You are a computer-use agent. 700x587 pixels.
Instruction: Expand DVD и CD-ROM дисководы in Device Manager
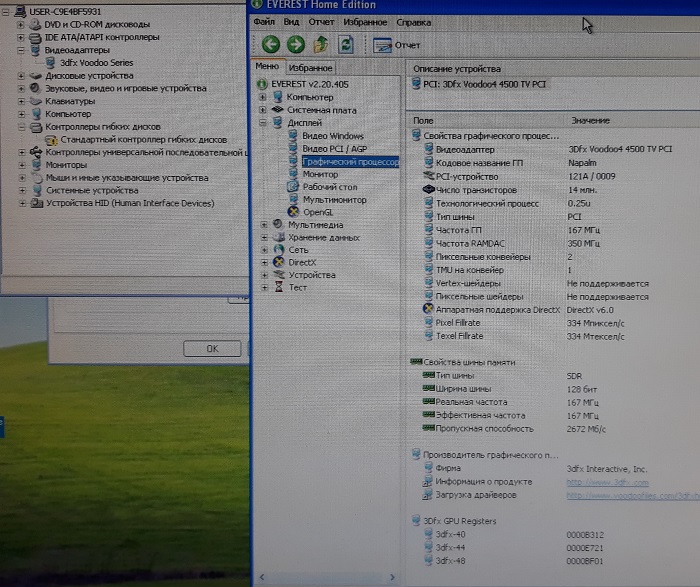20,24
